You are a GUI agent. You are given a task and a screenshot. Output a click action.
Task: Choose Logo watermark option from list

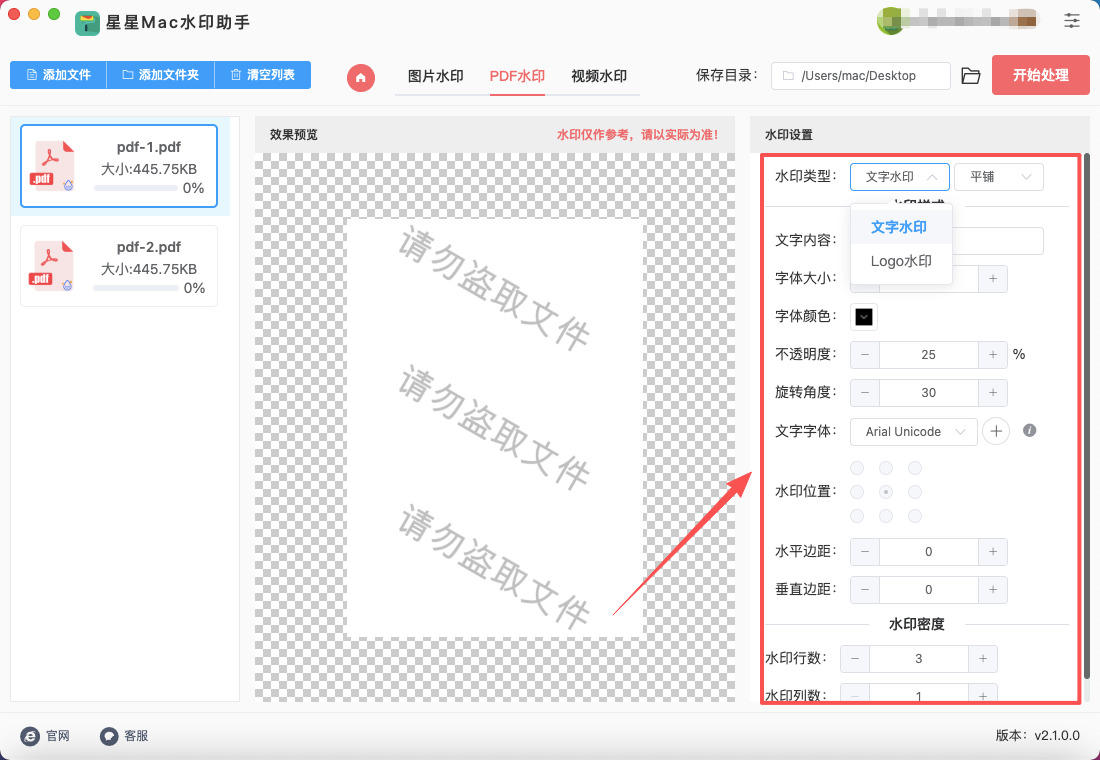coord(900,262)
